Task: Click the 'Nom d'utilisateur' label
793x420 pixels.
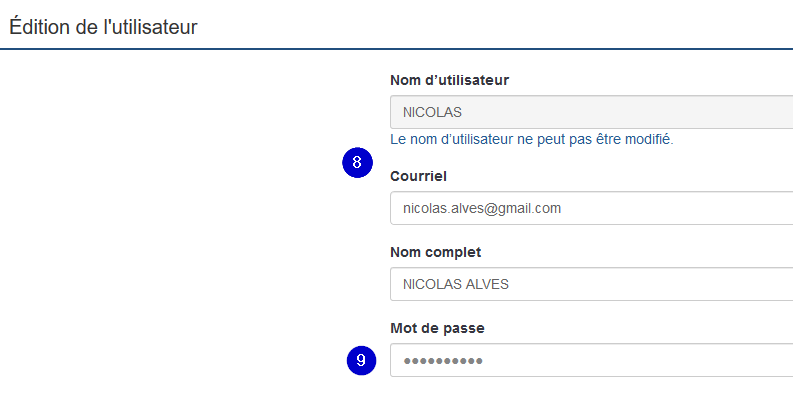Action: pos(449,80)
